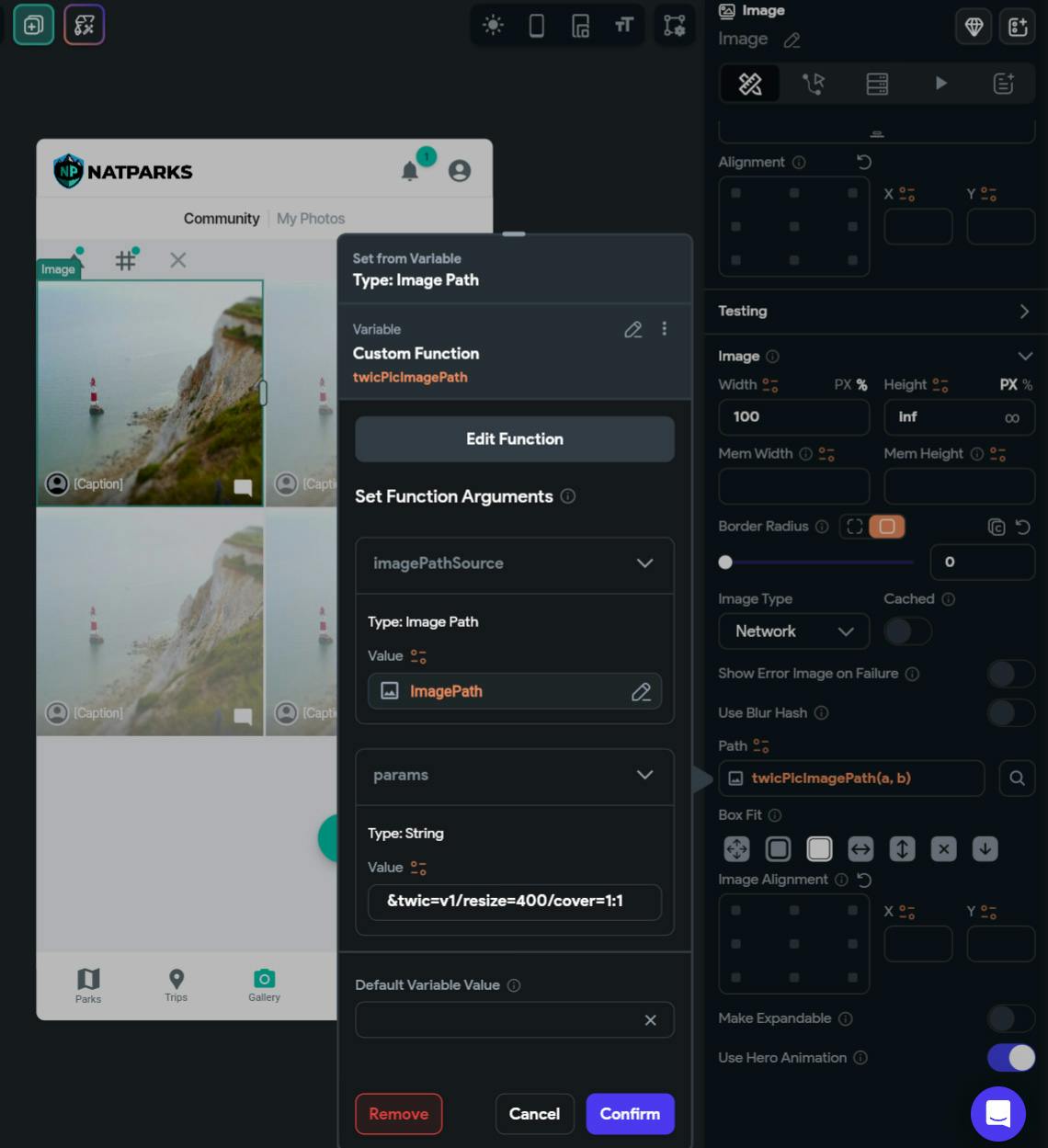Select percent unit for Width
The width and height of the screenshot is (1048, 1148).
pyautogui.click(x=861, y=385)
